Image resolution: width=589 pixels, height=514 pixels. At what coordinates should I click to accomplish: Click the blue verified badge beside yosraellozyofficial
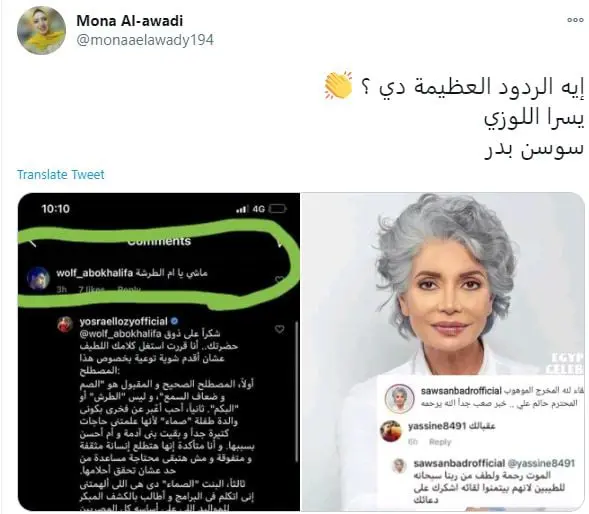coord(175,321)
